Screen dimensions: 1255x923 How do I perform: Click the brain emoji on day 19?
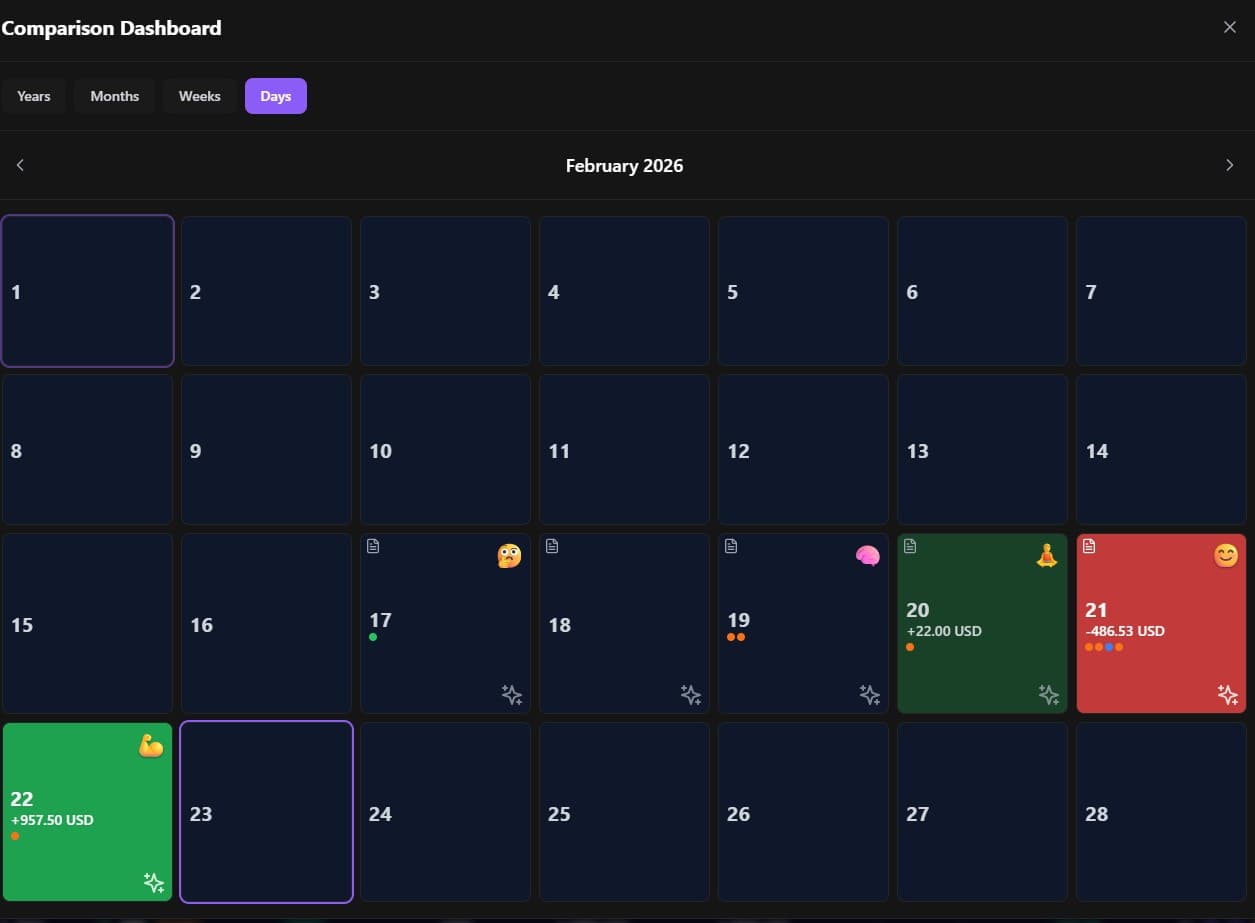867,556
